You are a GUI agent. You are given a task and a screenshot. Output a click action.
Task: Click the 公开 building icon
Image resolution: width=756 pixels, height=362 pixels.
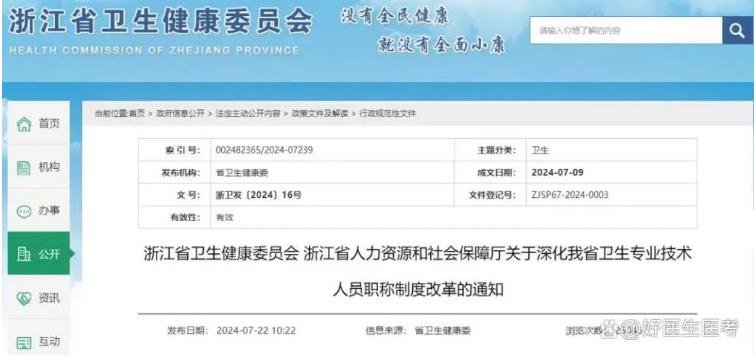click(x=24, y=254)
